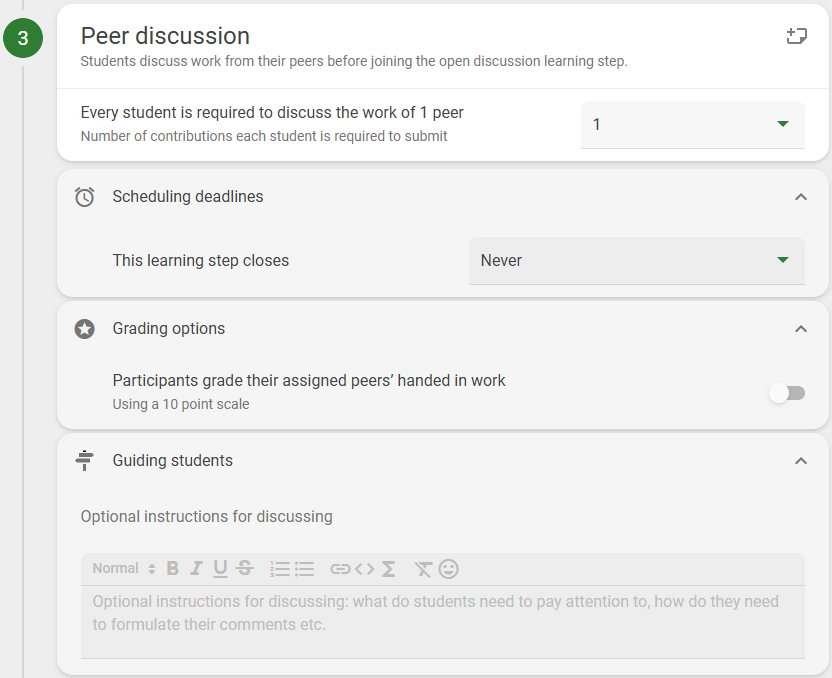Viewport: 832px width, 678px height.
Task: Apply italic formatting in the editor toolbar
Action: pos(196,568)
